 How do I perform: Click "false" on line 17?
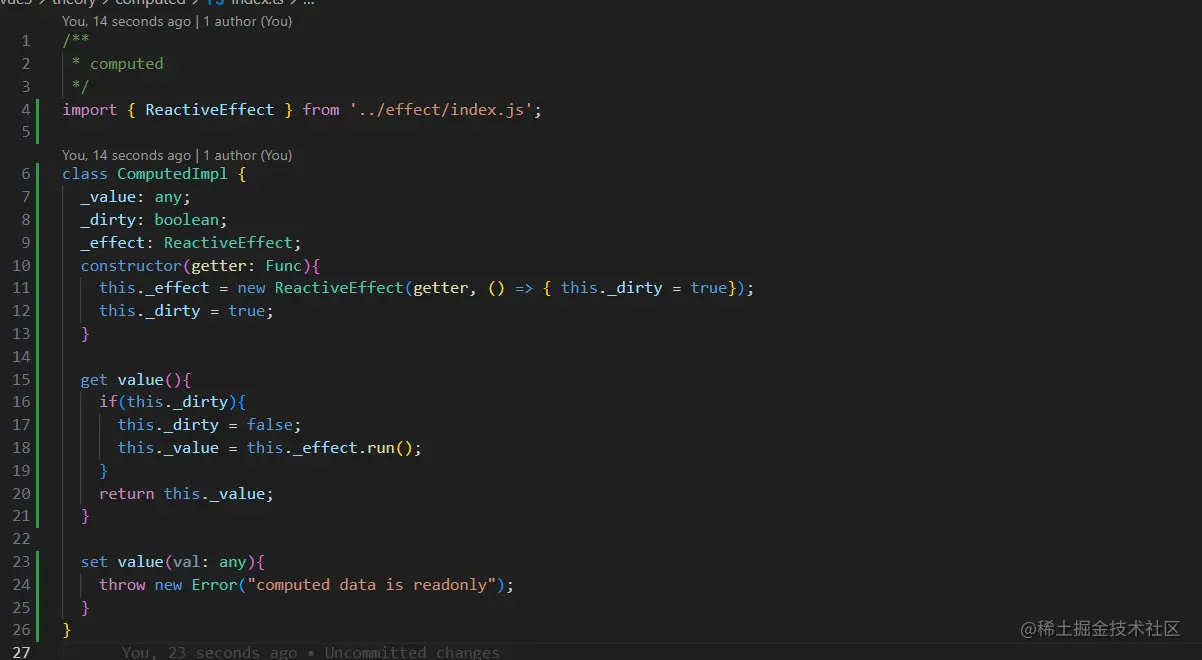[x=270, y=425]
